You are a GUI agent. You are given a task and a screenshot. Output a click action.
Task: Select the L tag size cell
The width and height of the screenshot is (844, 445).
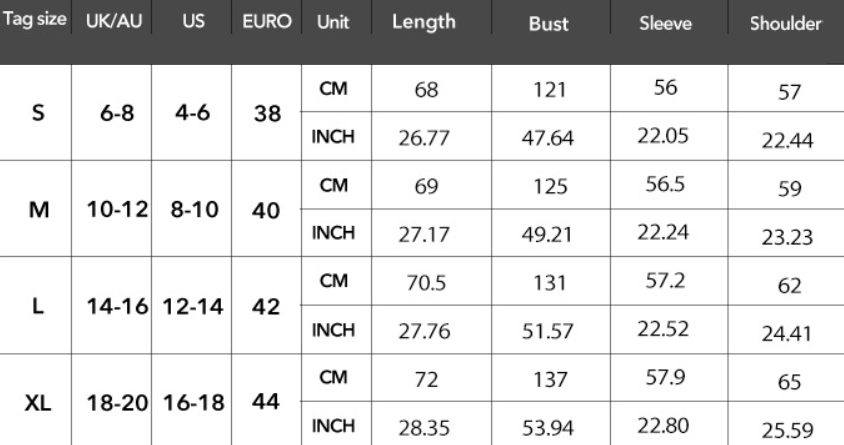click(38, 306)
